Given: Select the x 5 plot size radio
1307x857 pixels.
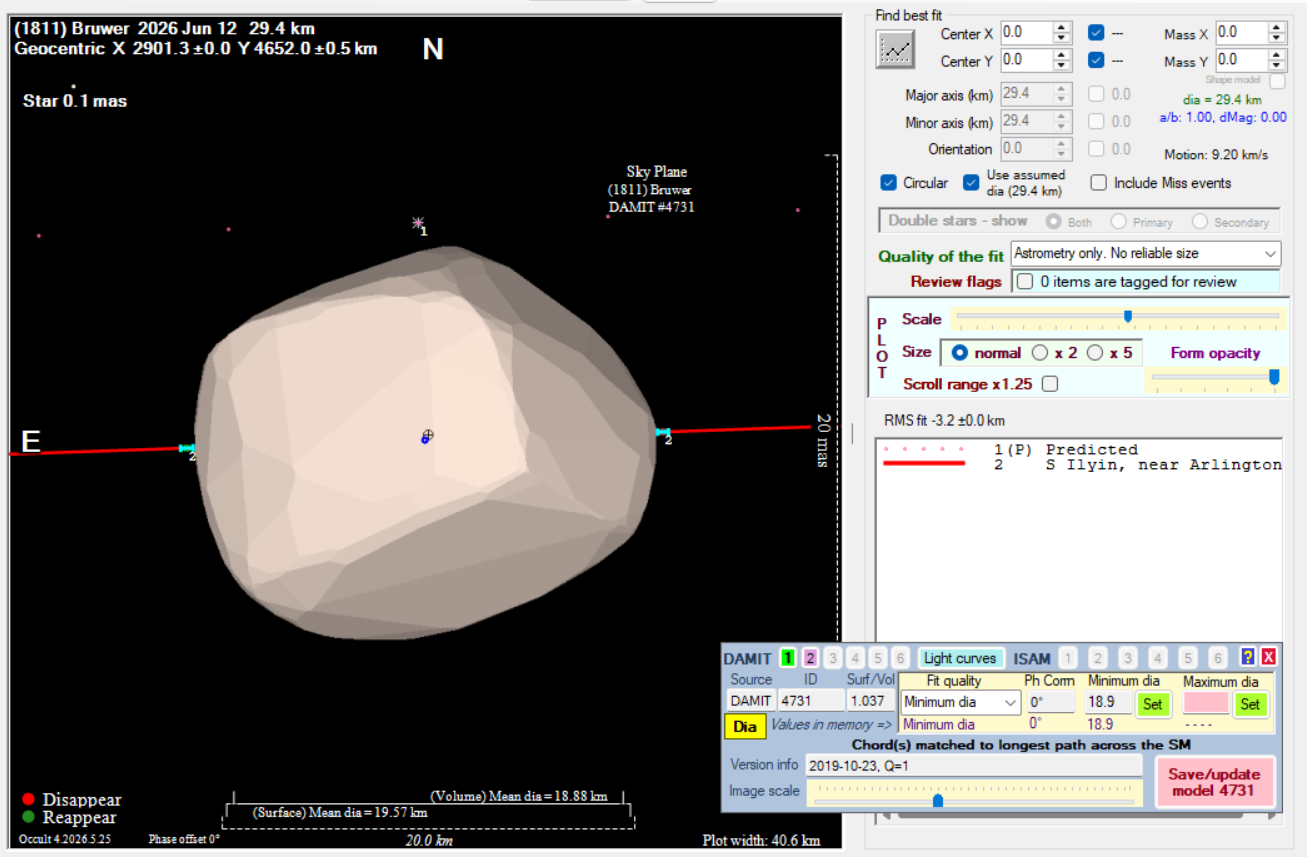Looking at the screenshot, I should click(x=1095, y=353).
